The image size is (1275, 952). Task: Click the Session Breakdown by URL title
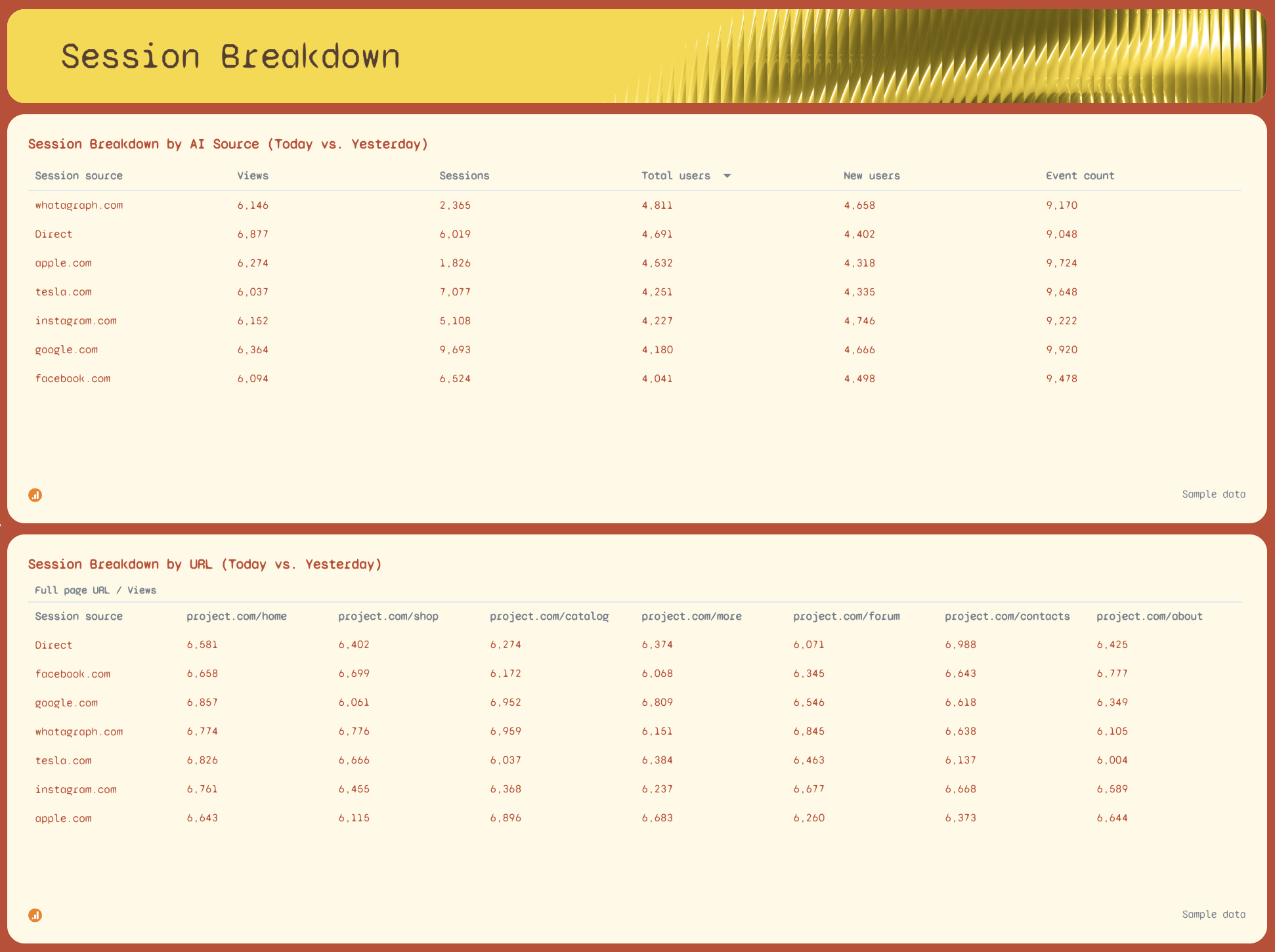click(x=205, y=564)
